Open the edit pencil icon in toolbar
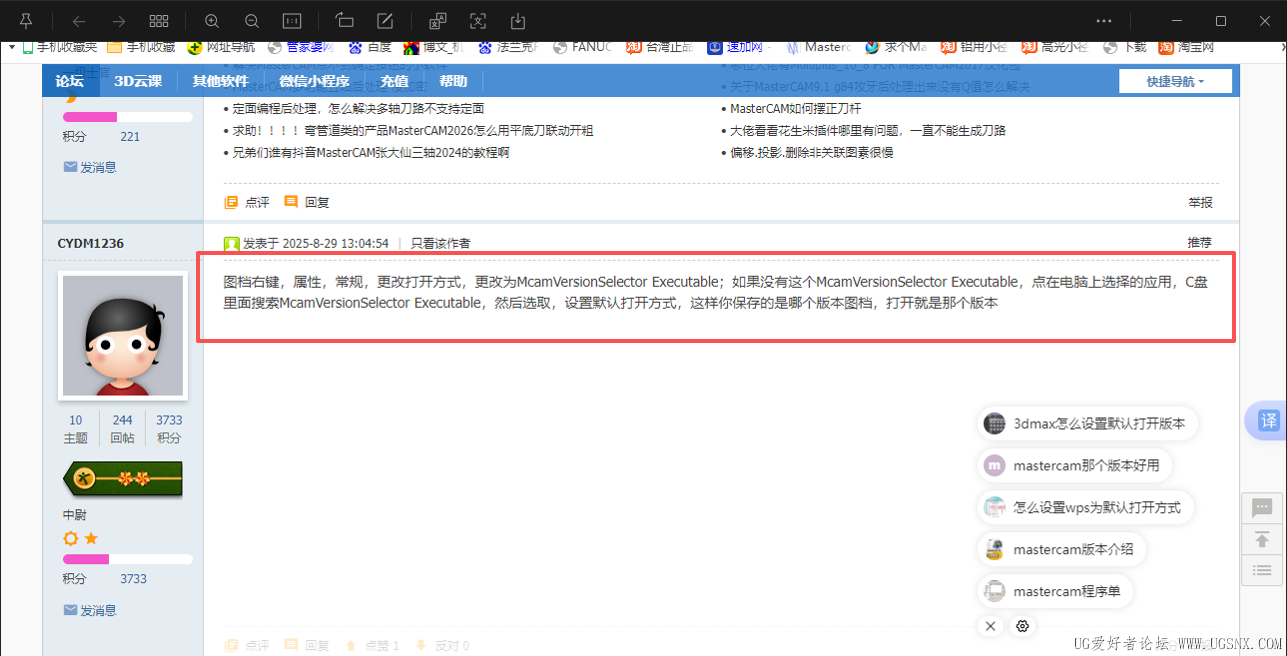This screenshot has height=656, width=1287. (385, 20)
